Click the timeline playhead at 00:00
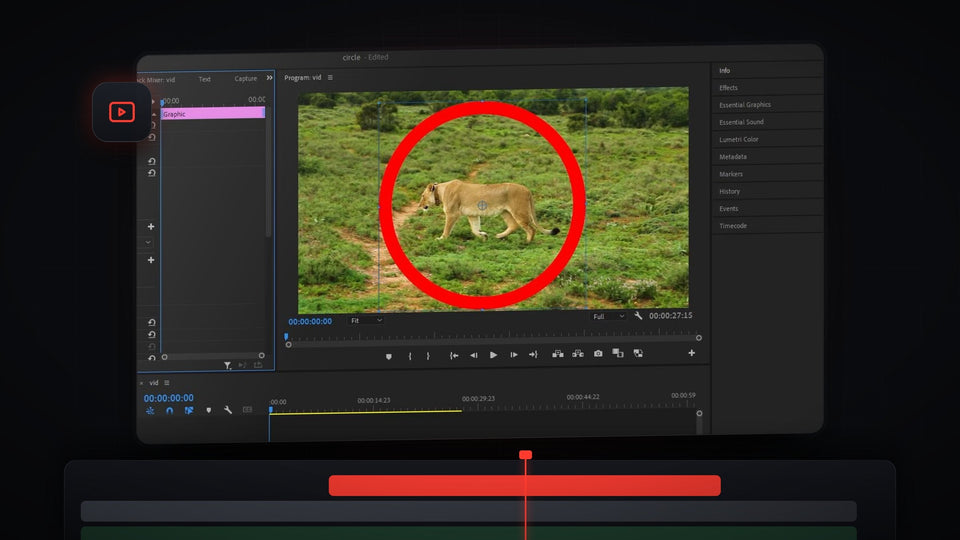 pos(270,410)
